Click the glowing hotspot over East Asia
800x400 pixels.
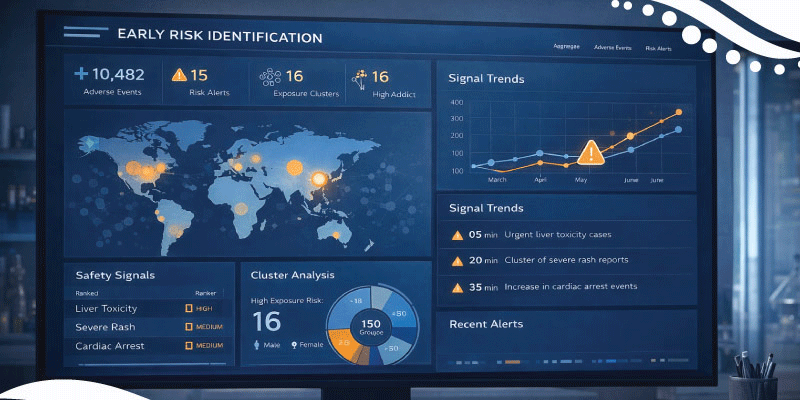[x=319, y=179]
